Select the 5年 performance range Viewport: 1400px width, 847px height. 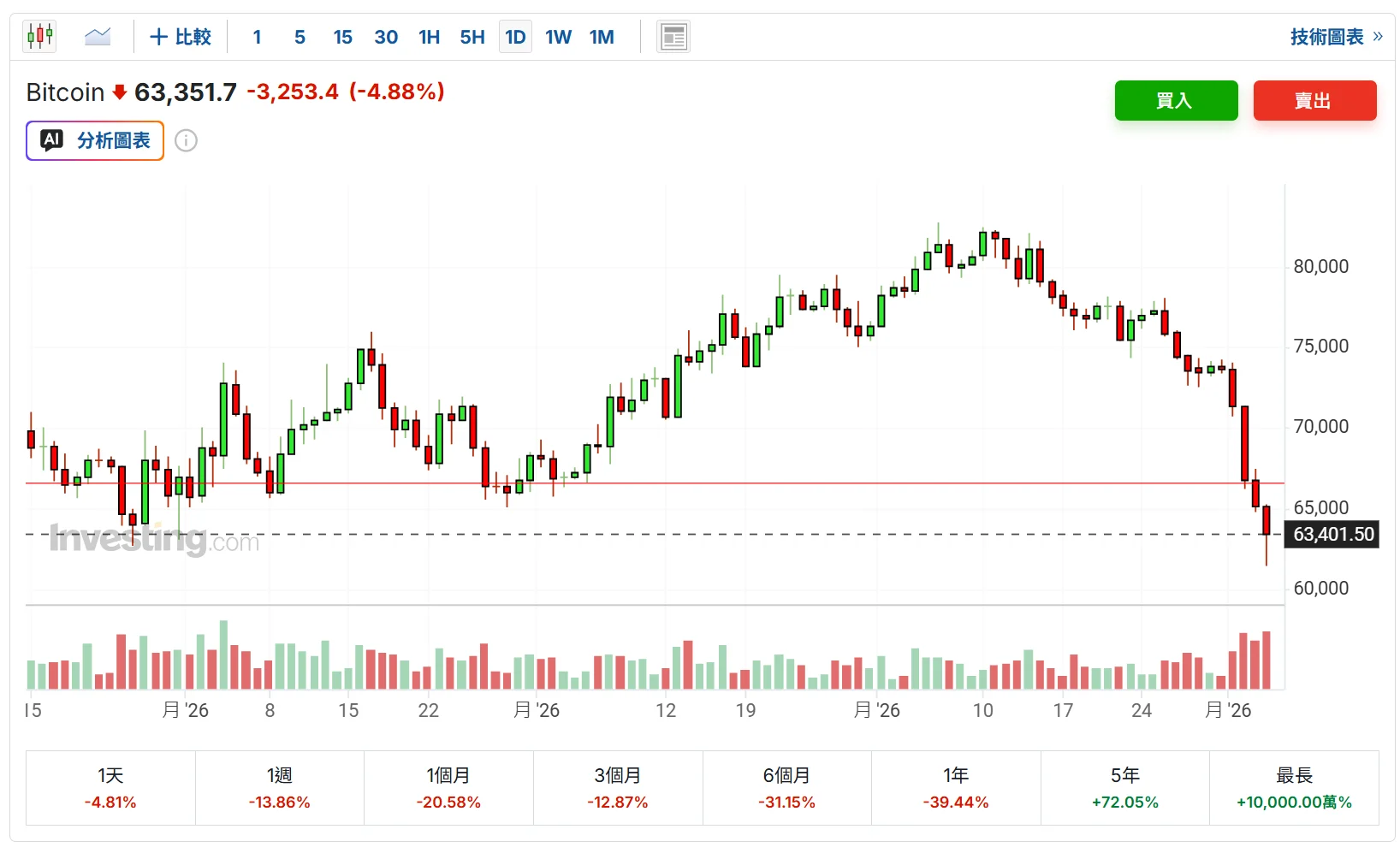coord(1124,788)
